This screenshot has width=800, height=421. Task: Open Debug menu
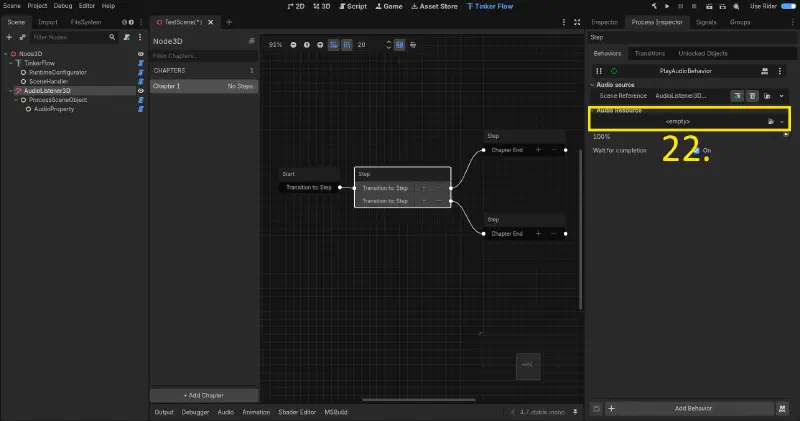pyautogui.click(x=63, y=6)
